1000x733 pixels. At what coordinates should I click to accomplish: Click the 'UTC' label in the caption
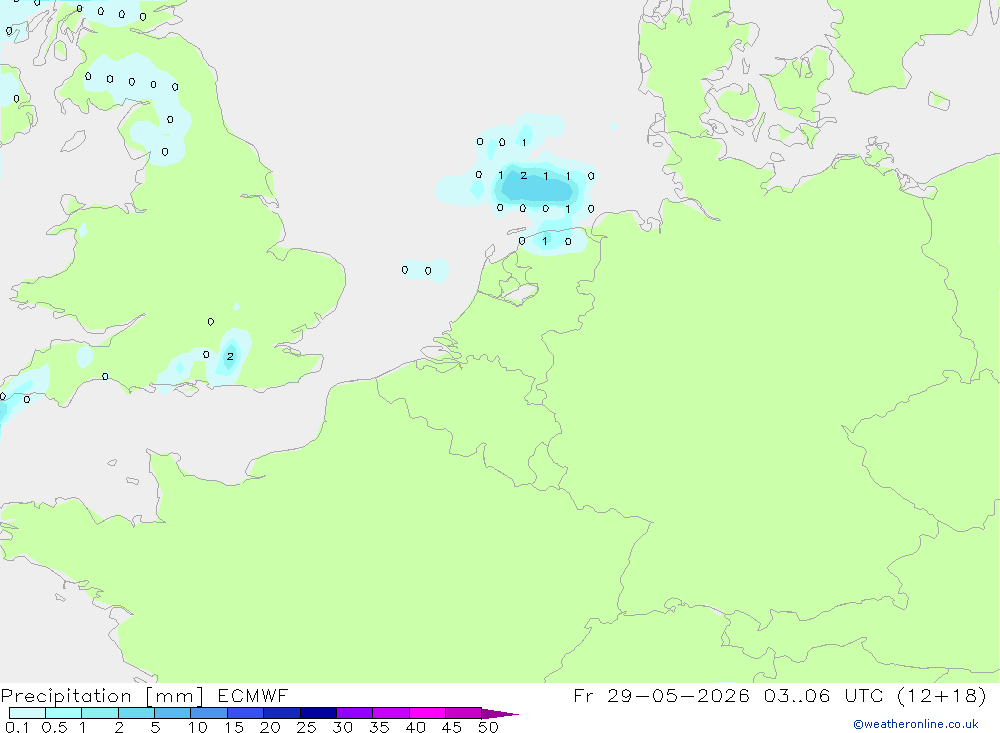[865, 695]
